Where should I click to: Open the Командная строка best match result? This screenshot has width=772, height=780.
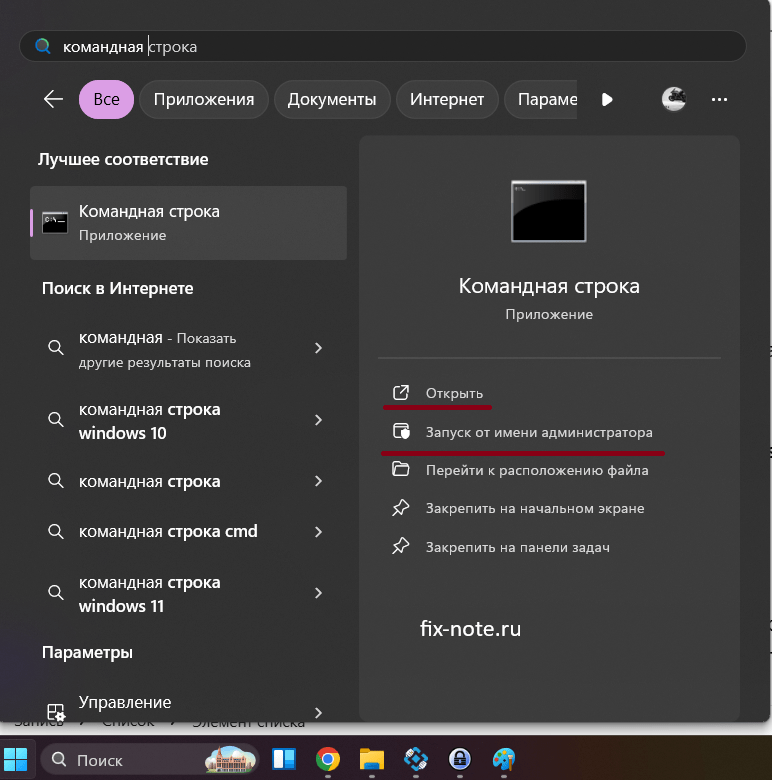(189, 223)
